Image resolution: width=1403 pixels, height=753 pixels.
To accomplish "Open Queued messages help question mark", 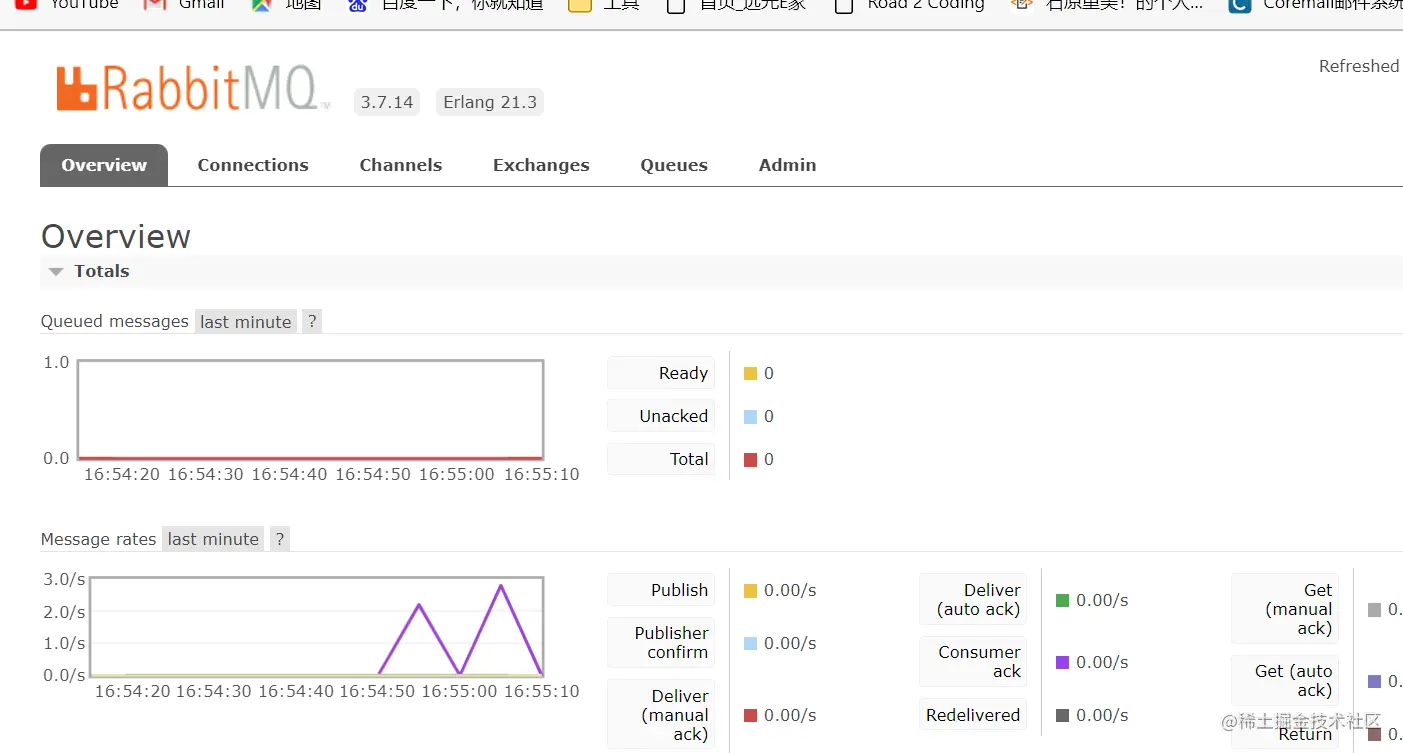I will click(x=312, y=322).
